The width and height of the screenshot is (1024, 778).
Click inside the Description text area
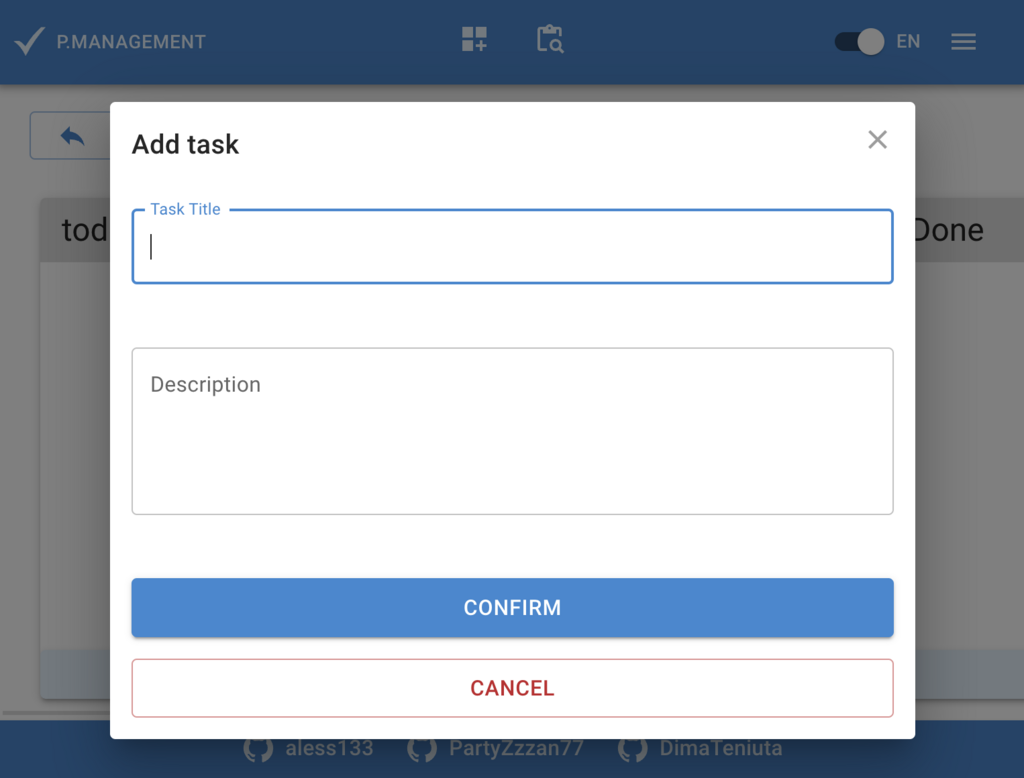tap(512, 430)
